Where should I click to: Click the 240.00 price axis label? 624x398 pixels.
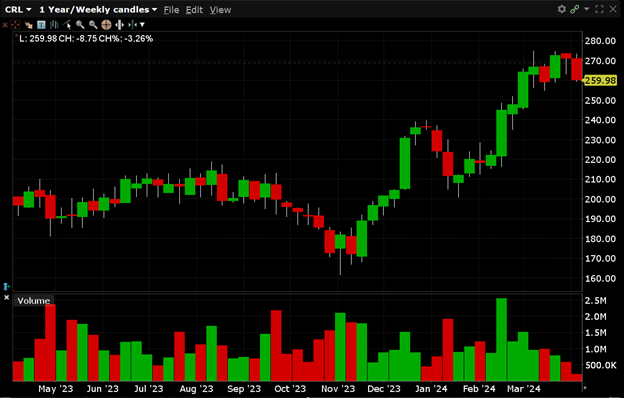tap(600, 120)
